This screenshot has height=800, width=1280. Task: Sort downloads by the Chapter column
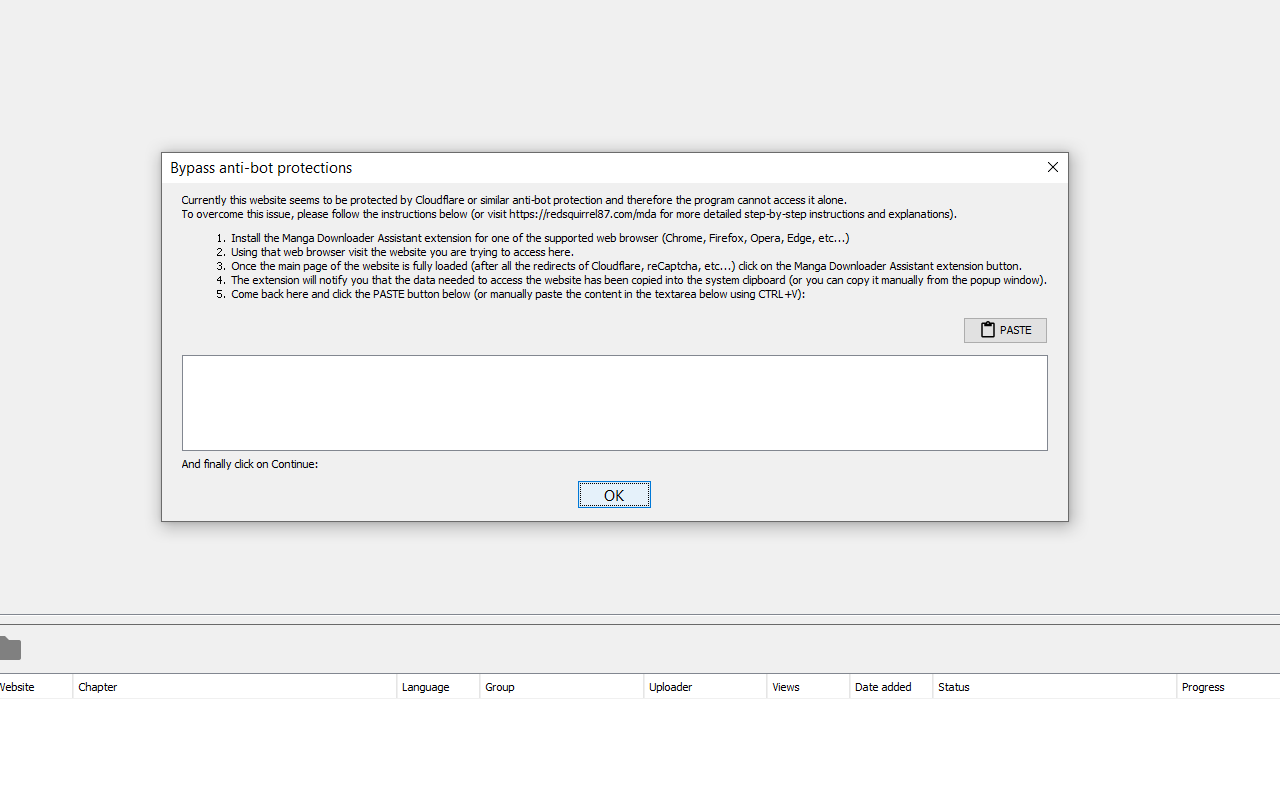point(97,687)
